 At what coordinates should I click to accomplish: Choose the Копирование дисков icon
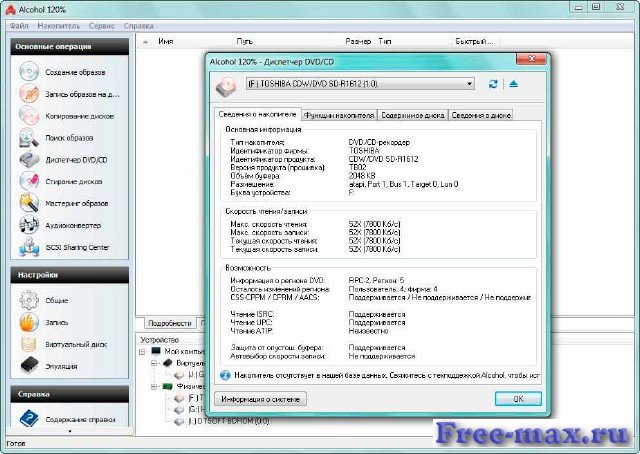coord(29,116)
